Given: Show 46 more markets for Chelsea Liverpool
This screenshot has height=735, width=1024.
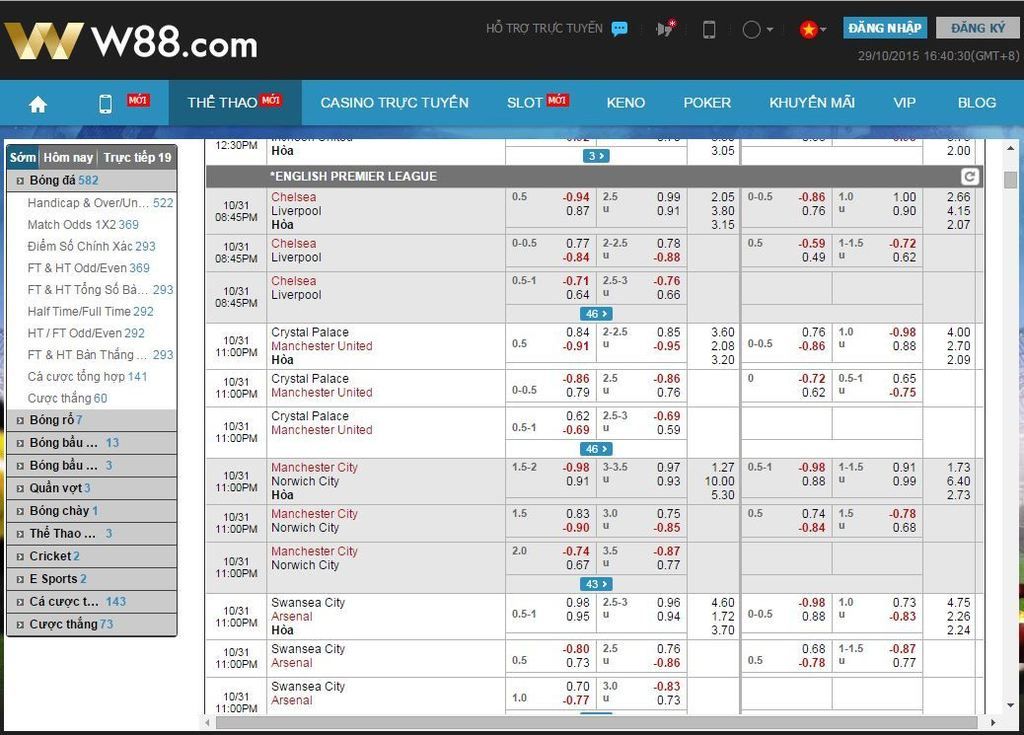Looking at the screenshot, I should click(x=596, y=314).
